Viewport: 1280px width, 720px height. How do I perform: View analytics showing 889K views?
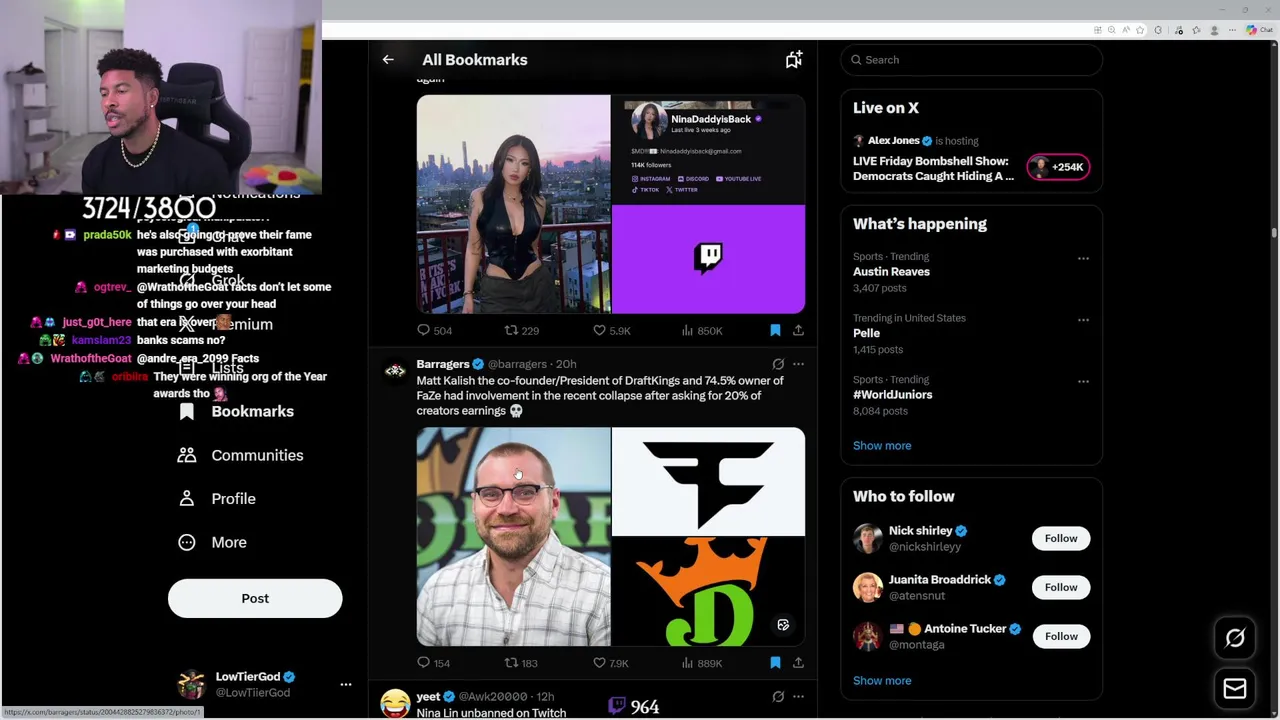click(701, 663)
